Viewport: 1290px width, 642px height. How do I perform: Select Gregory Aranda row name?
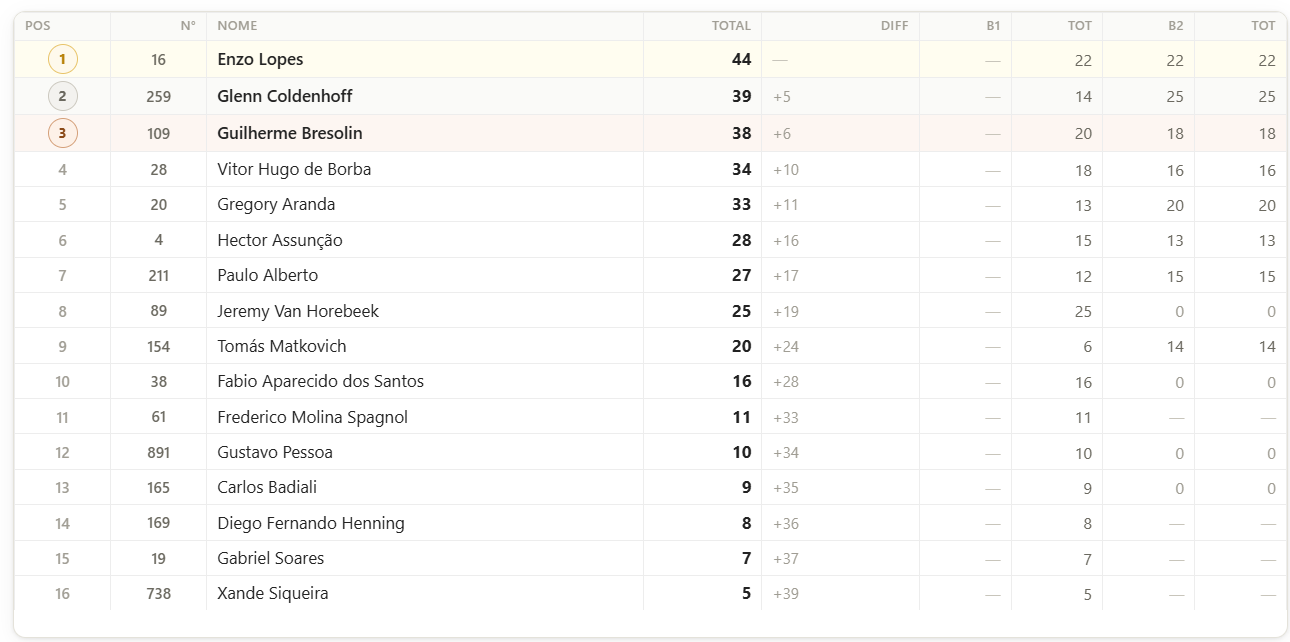point(276,205)
